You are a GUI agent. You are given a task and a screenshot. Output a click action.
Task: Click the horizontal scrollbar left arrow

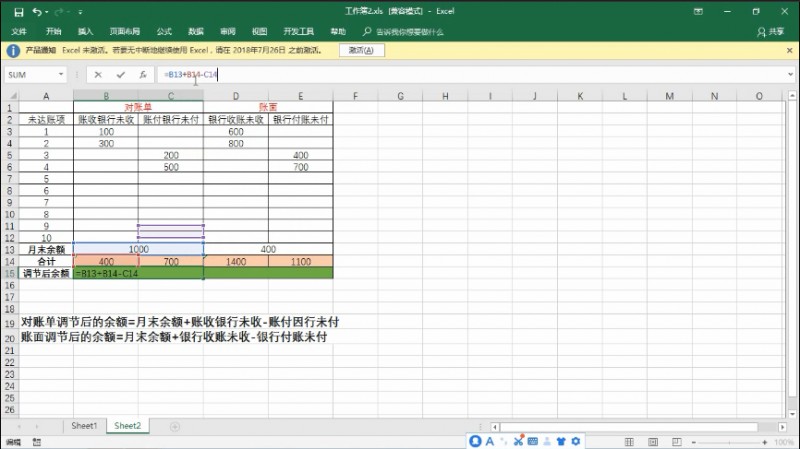coord(494,427)
